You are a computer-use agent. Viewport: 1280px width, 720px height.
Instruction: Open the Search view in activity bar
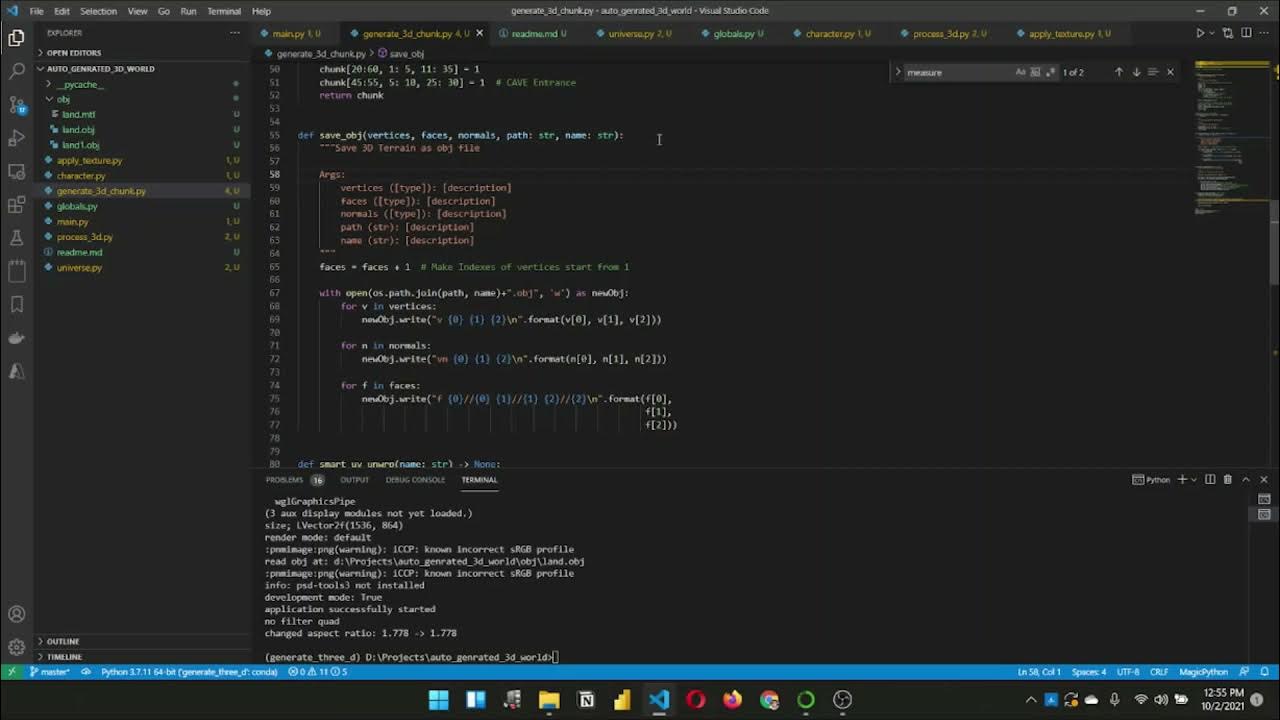click(16, 72)
